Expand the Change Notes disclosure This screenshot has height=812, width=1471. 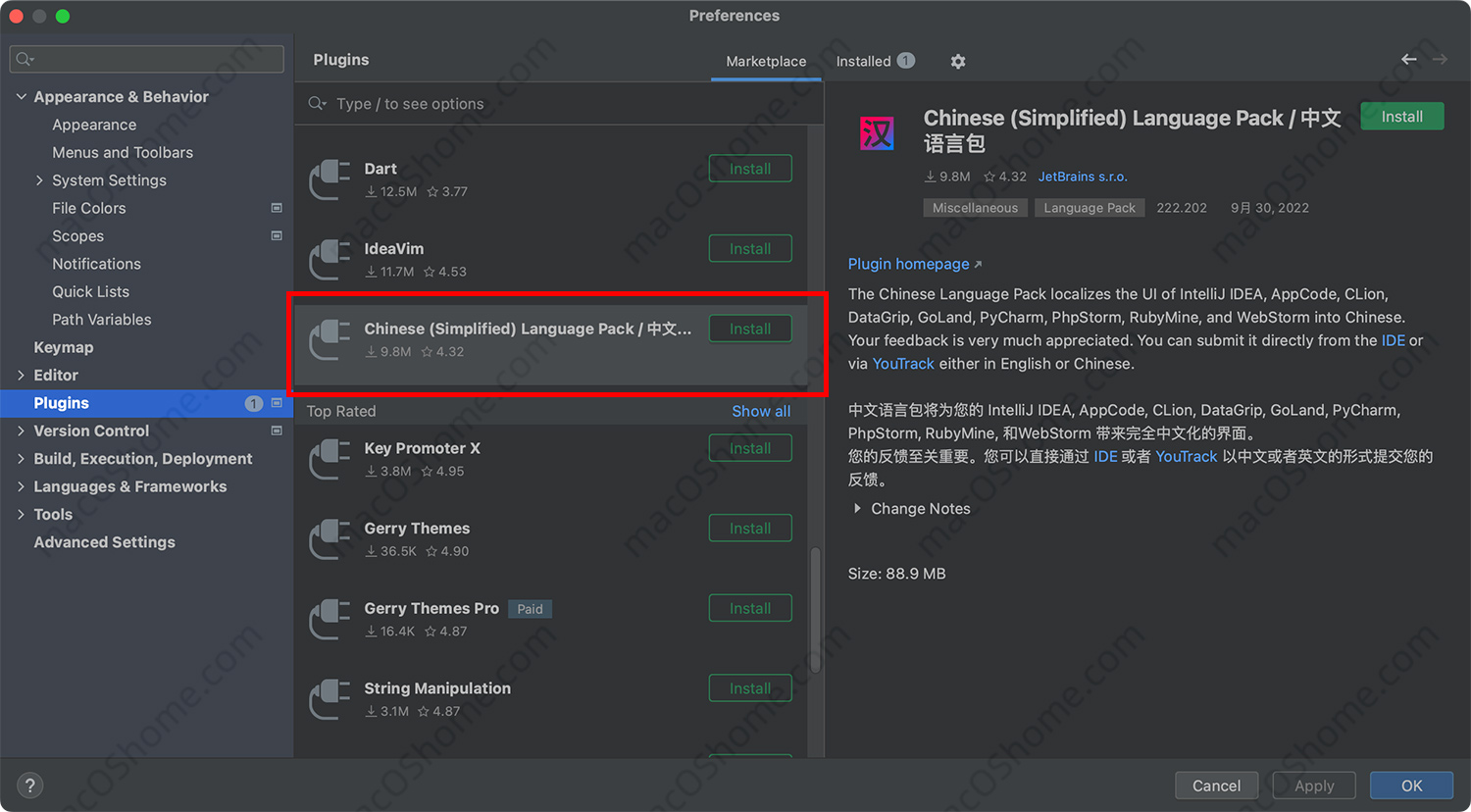(857, 509)
